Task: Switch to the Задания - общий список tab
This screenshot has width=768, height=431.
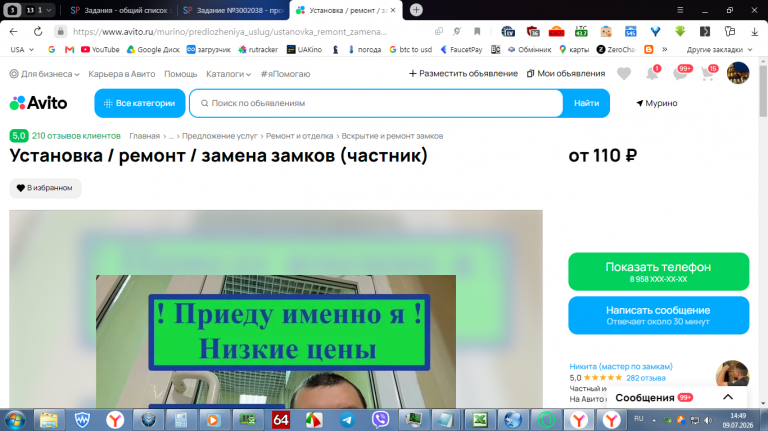Action: pyautogui.click(x=119, y=10)
